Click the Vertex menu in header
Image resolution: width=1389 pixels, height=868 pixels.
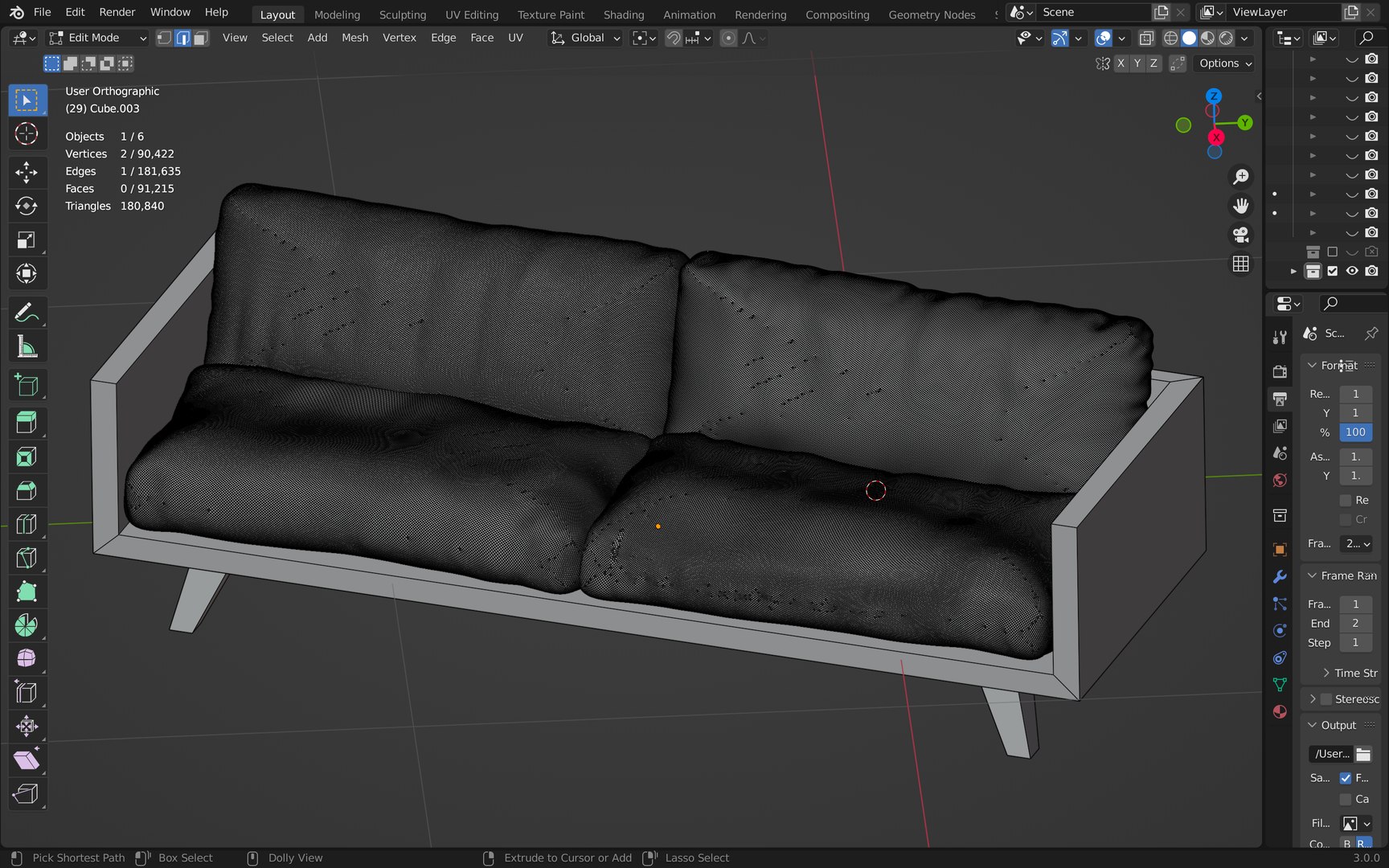coord(399,38)
